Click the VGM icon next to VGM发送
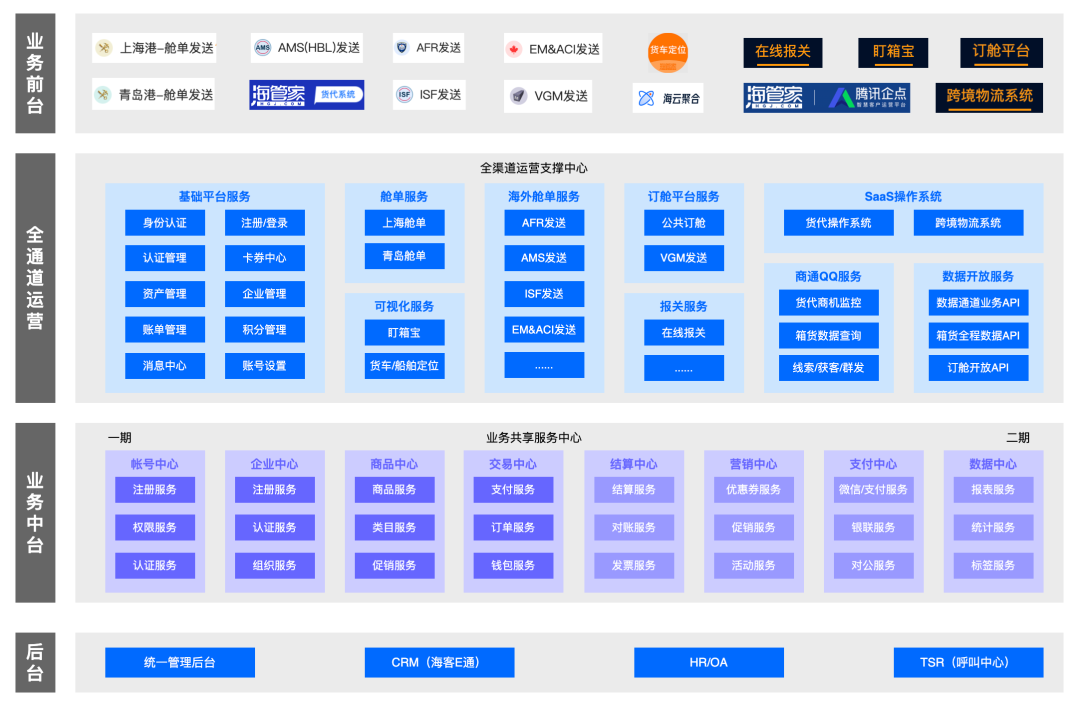This screenshot has width=1080, height=708. point(519,96)
